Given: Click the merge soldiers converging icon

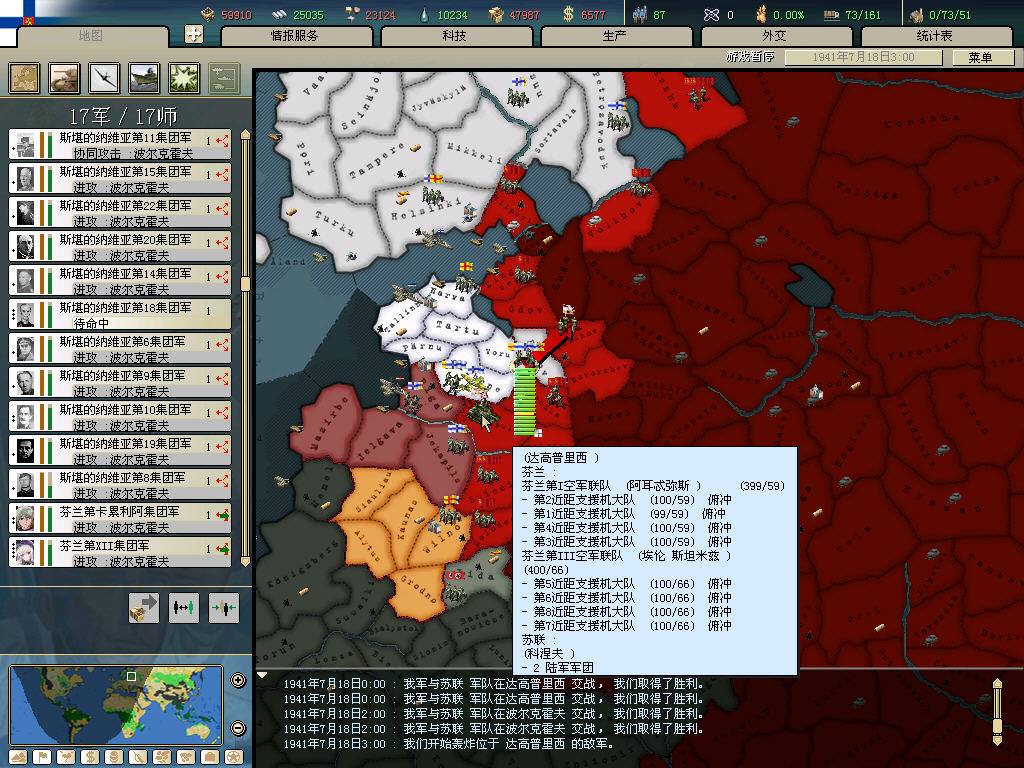Looking at the screenshot, I should (x=223, y=608).
